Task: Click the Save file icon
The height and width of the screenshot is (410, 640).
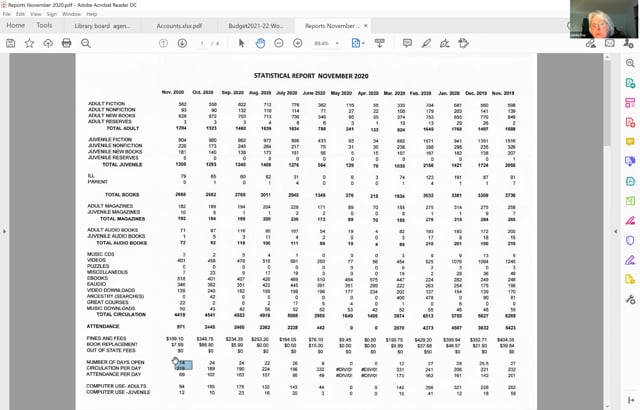Action: pyautogui.click(x=11, y=43)
